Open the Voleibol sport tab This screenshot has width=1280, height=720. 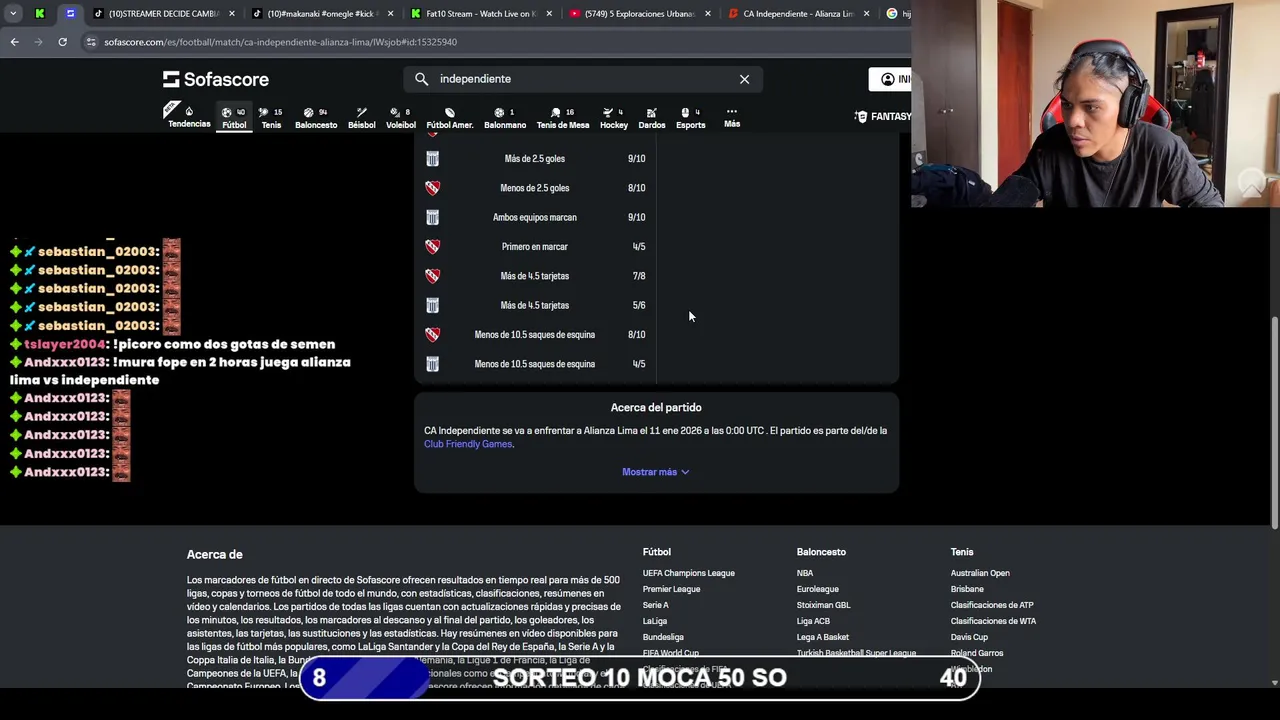[x=400, y=118]
